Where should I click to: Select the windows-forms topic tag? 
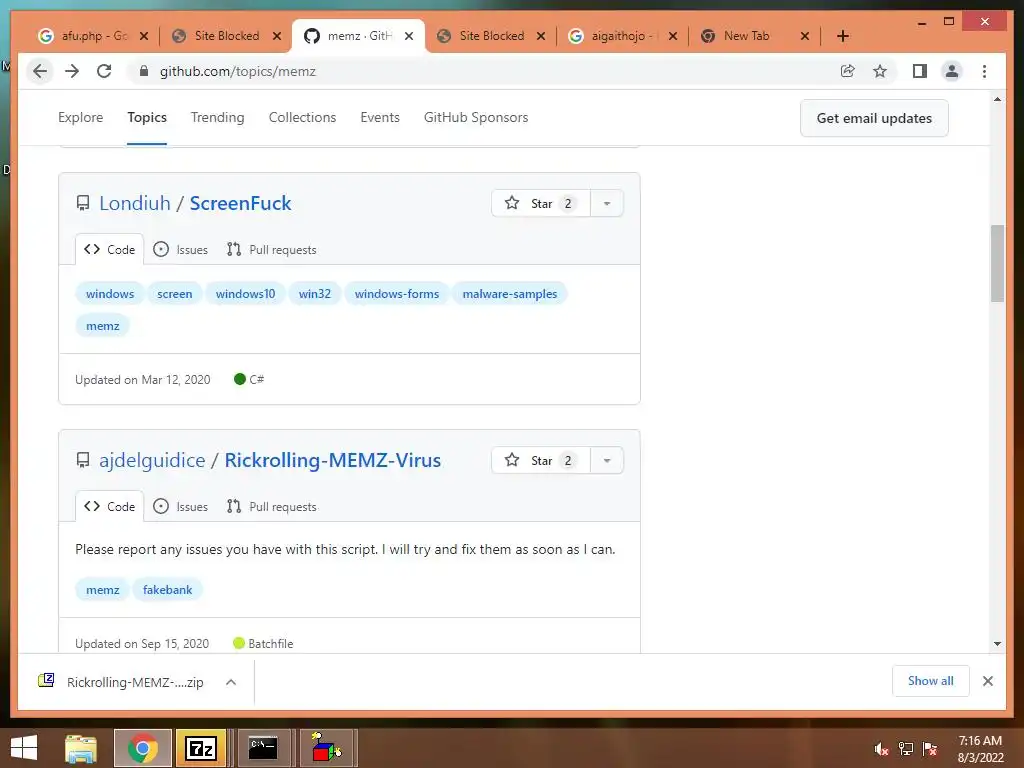coord(397,294)
